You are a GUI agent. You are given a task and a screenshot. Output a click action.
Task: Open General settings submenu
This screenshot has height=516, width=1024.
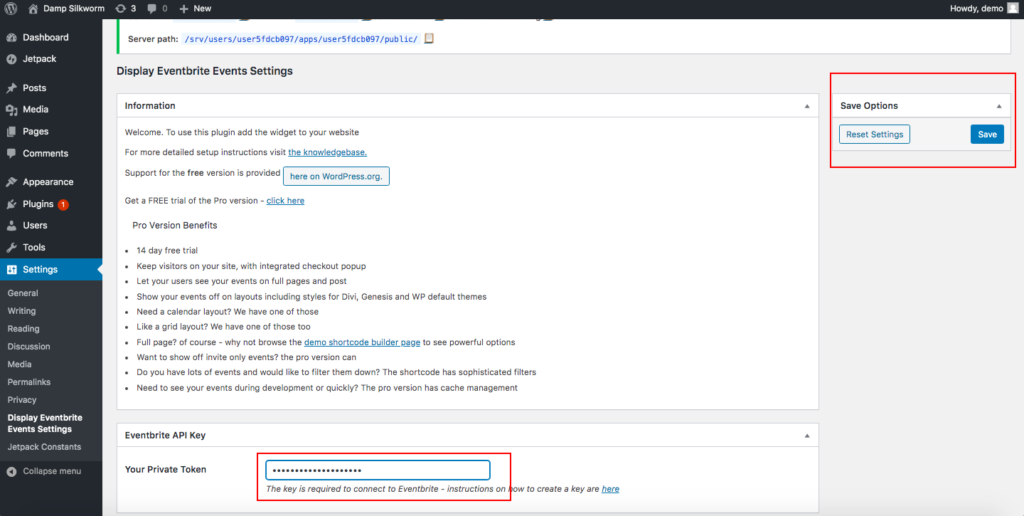coord(23,293)
